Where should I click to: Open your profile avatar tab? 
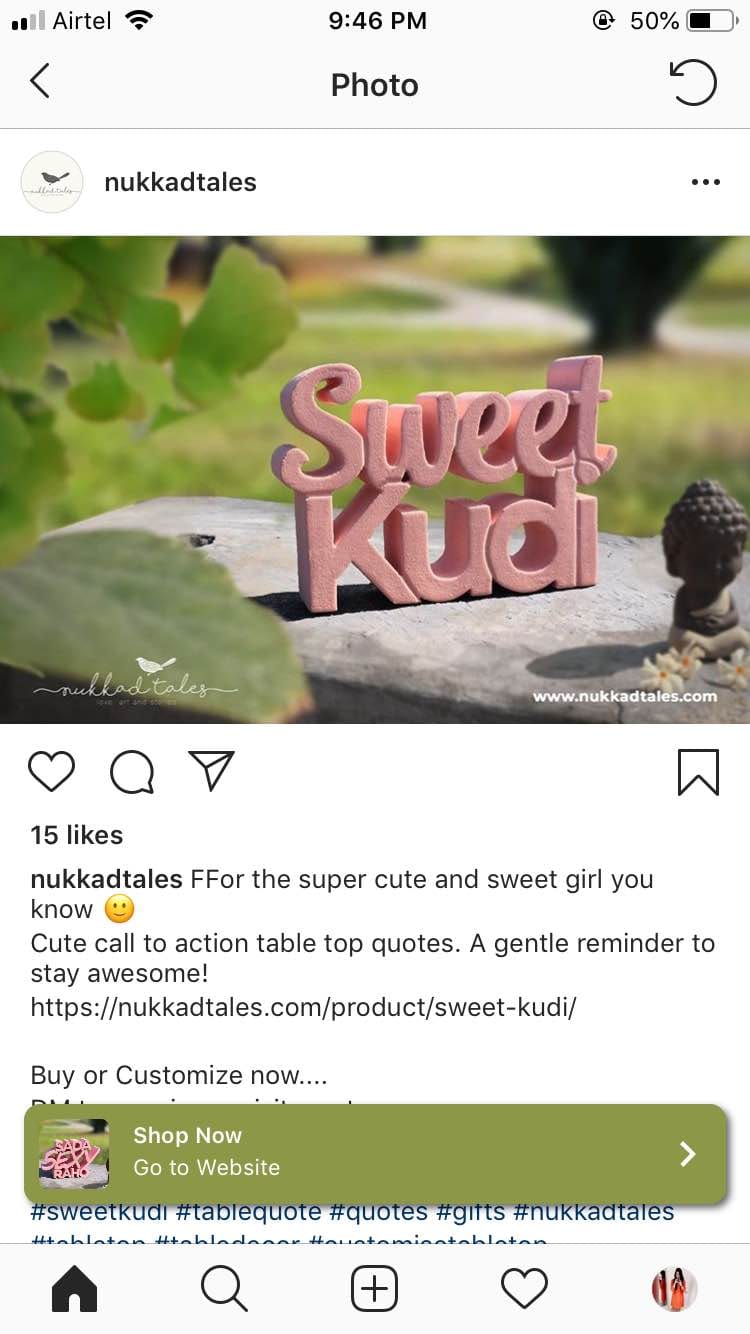coord(674,1289)
